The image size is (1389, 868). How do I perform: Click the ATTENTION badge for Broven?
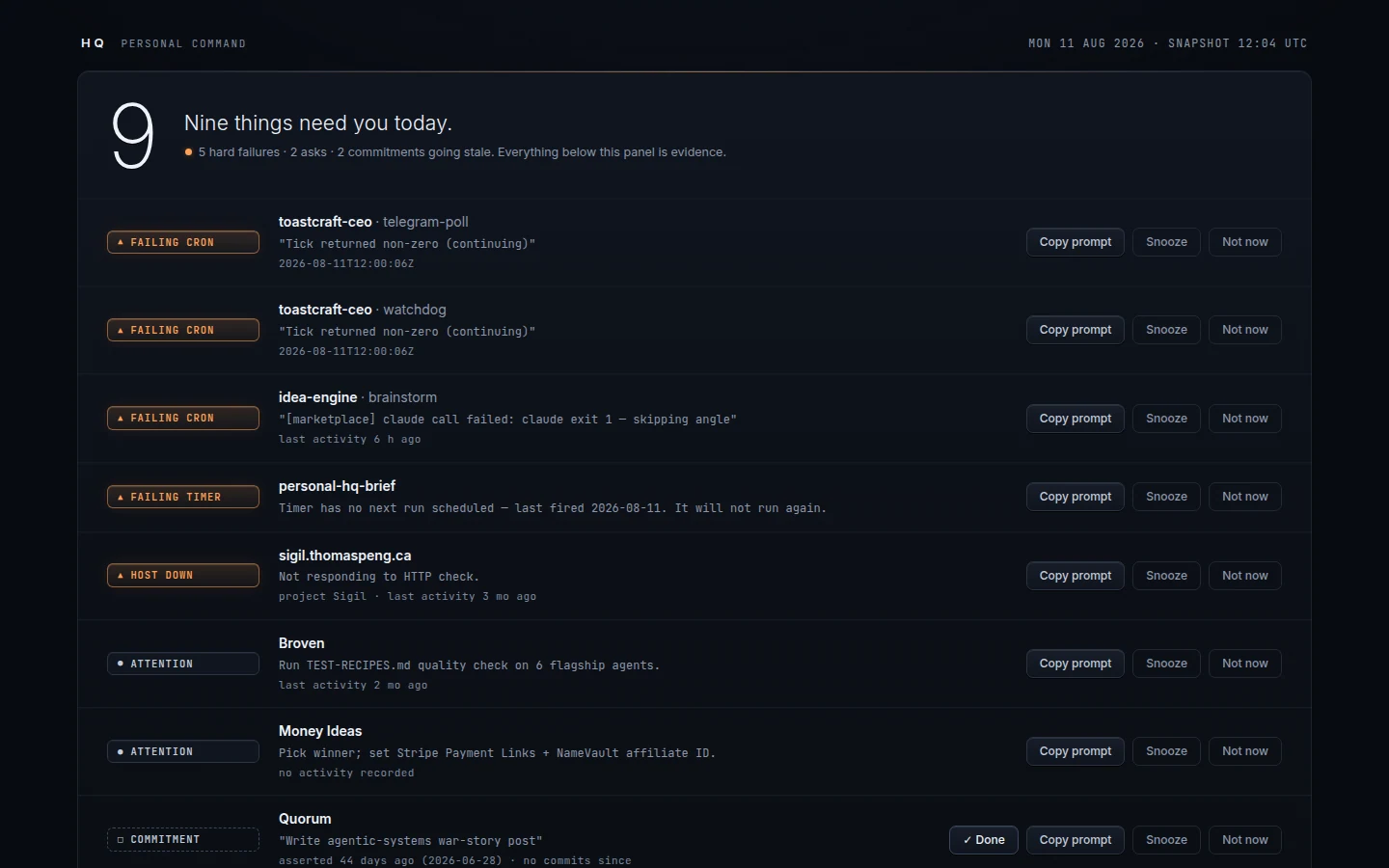[183, 664]
